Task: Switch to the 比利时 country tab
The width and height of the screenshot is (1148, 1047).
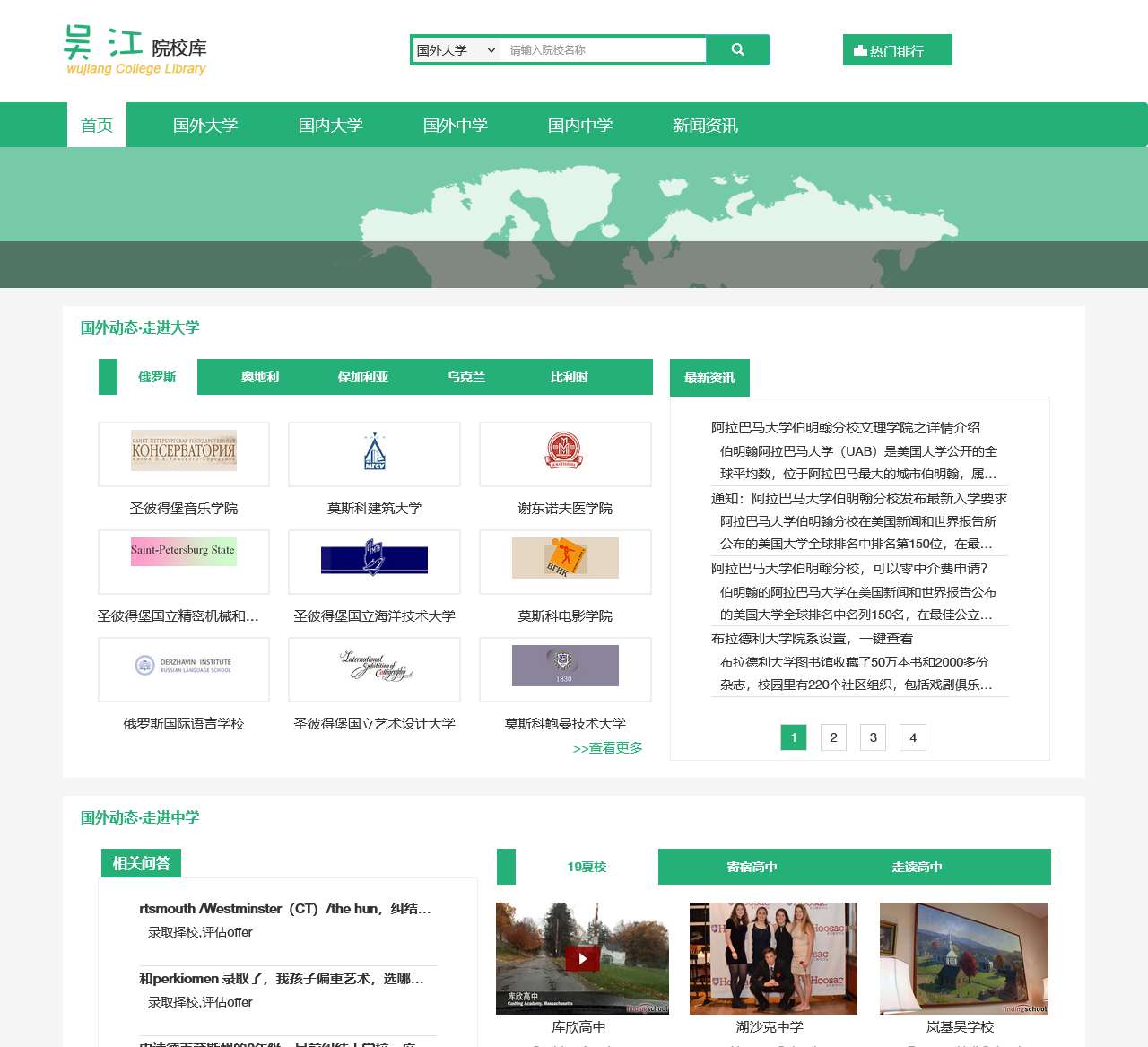Action: click(x=570, y=377)
